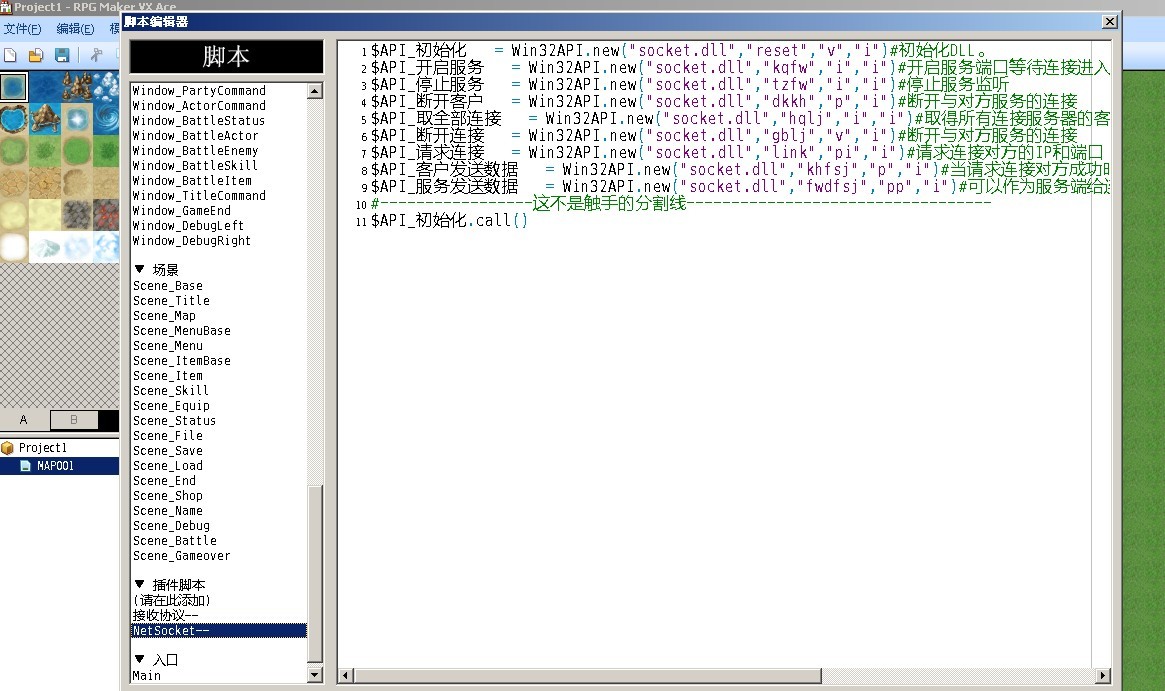The width and height of the screenshot is (1165, 691).
Task: Click the code editor right scroll arrow
Action: [x=1103, y=675]
